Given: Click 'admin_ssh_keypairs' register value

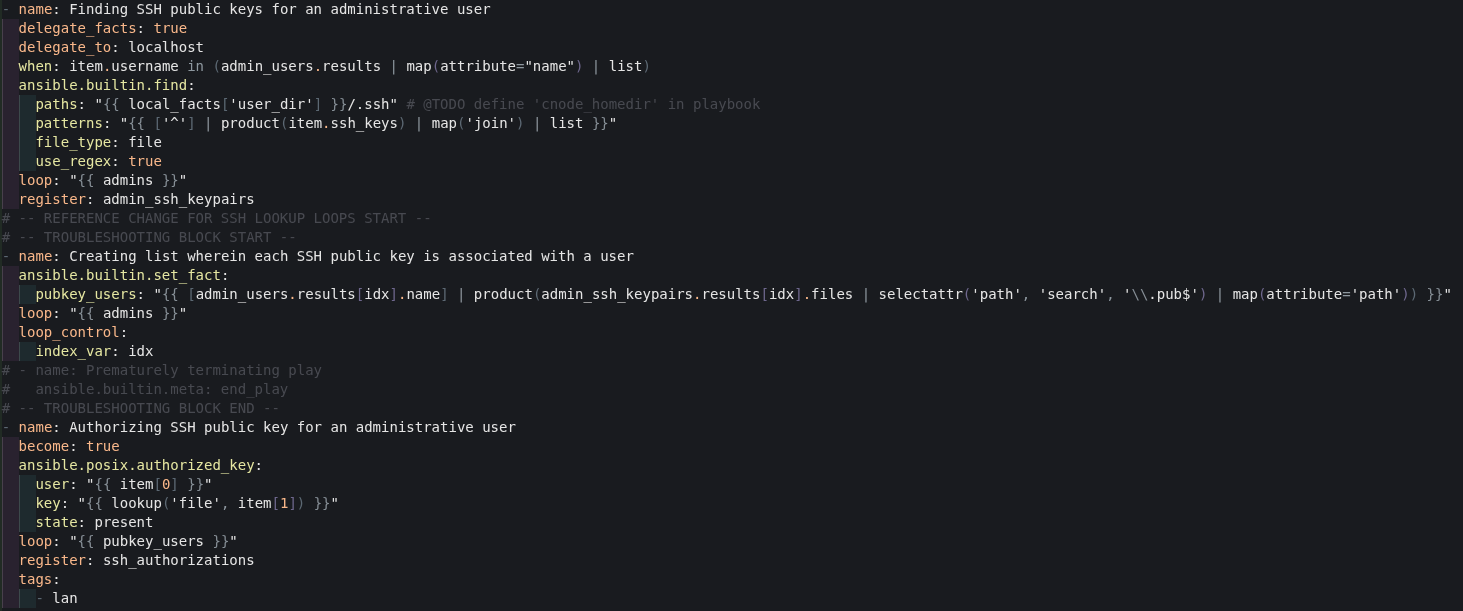Looking at the screenshot, I should click(179, 199).
